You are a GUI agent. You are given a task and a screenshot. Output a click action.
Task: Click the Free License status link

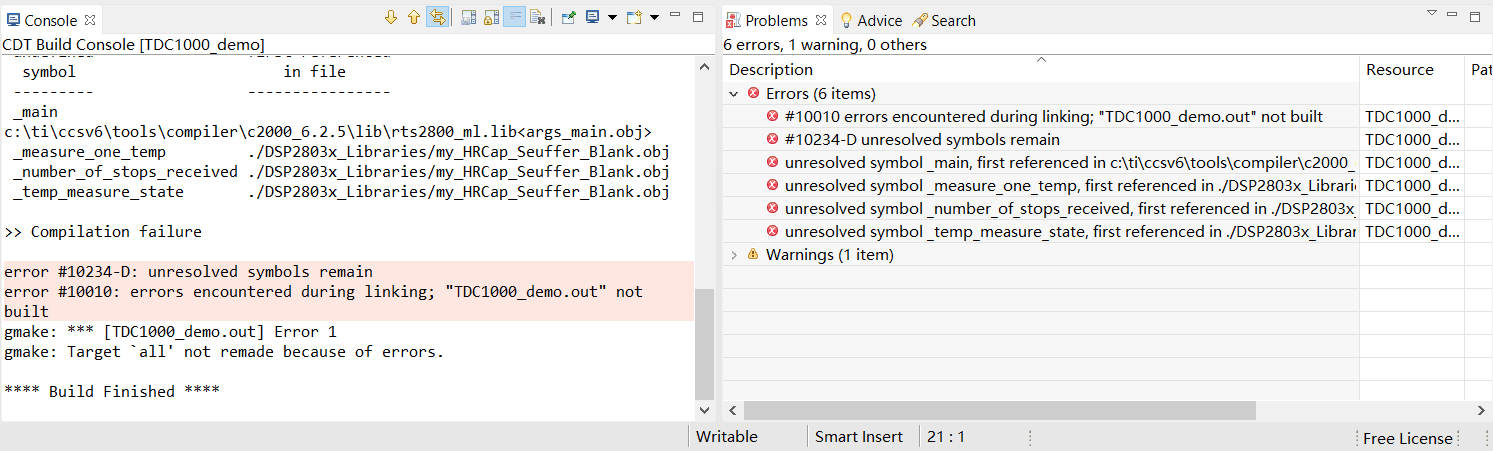tap(1407, 438)
